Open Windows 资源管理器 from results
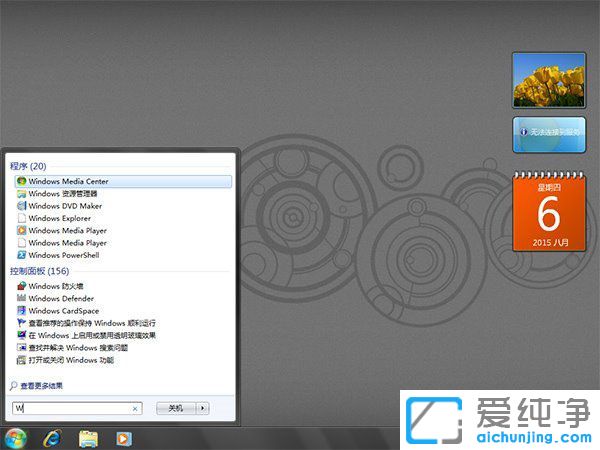The image size is (600, 450). tap(63, 194)
